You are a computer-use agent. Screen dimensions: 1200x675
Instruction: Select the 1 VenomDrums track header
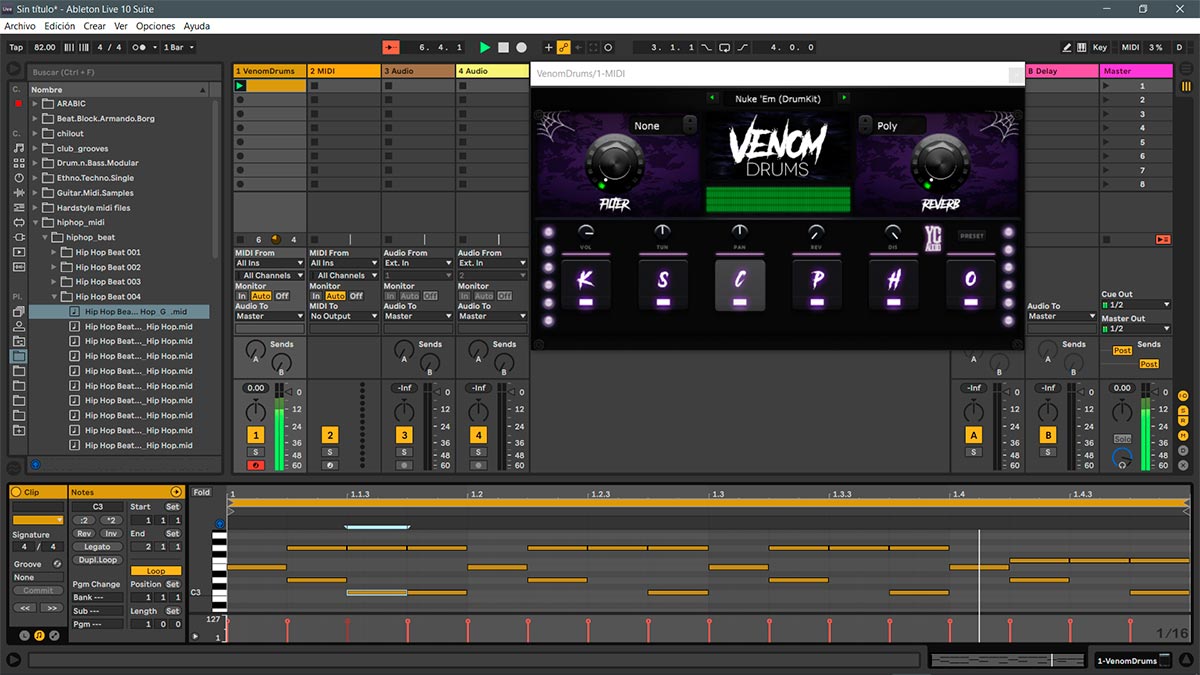click(x=269, y=71)
